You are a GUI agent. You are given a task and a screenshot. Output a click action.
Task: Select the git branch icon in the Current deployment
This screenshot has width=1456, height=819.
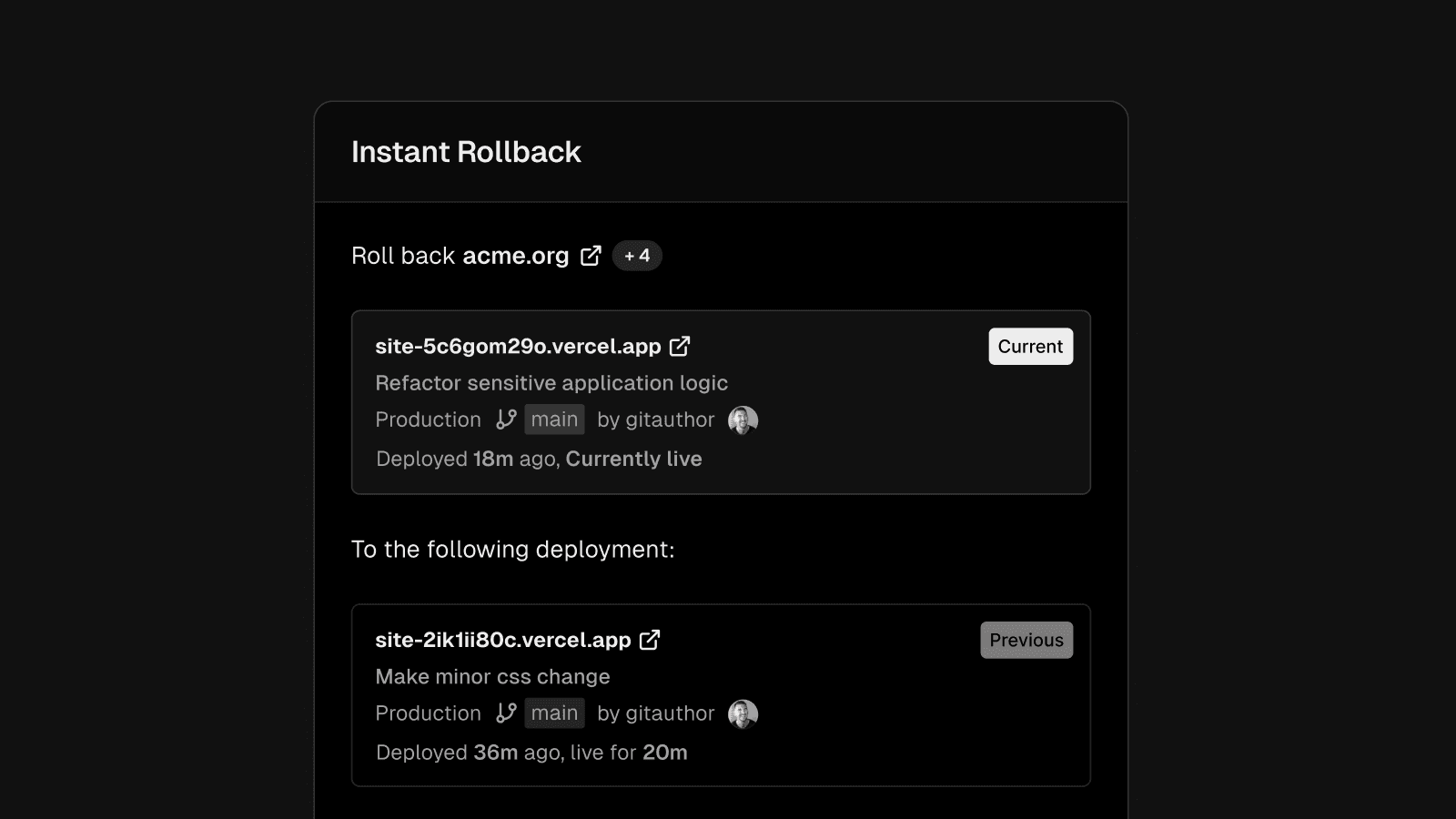[x=504, y=420]
